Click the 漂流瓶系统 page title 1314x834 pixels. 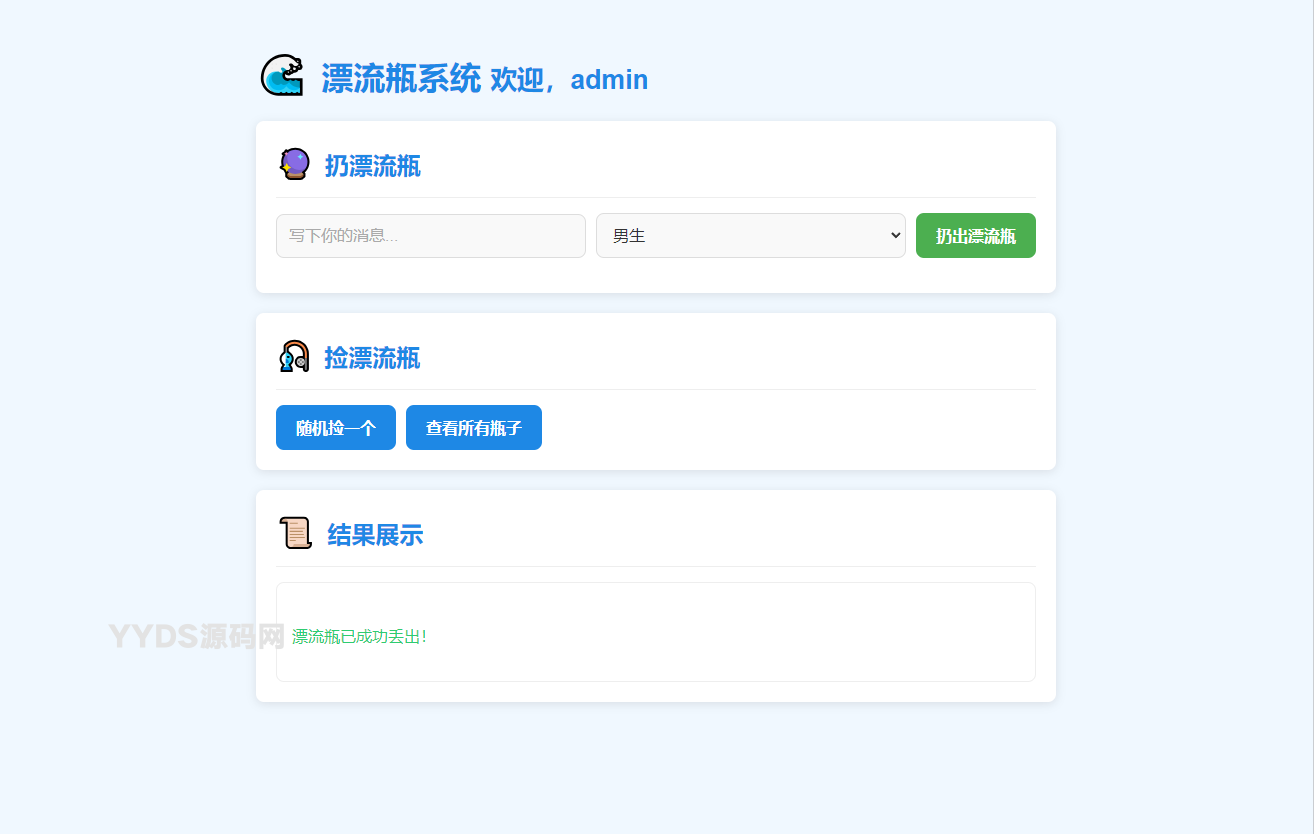(401, 79)
